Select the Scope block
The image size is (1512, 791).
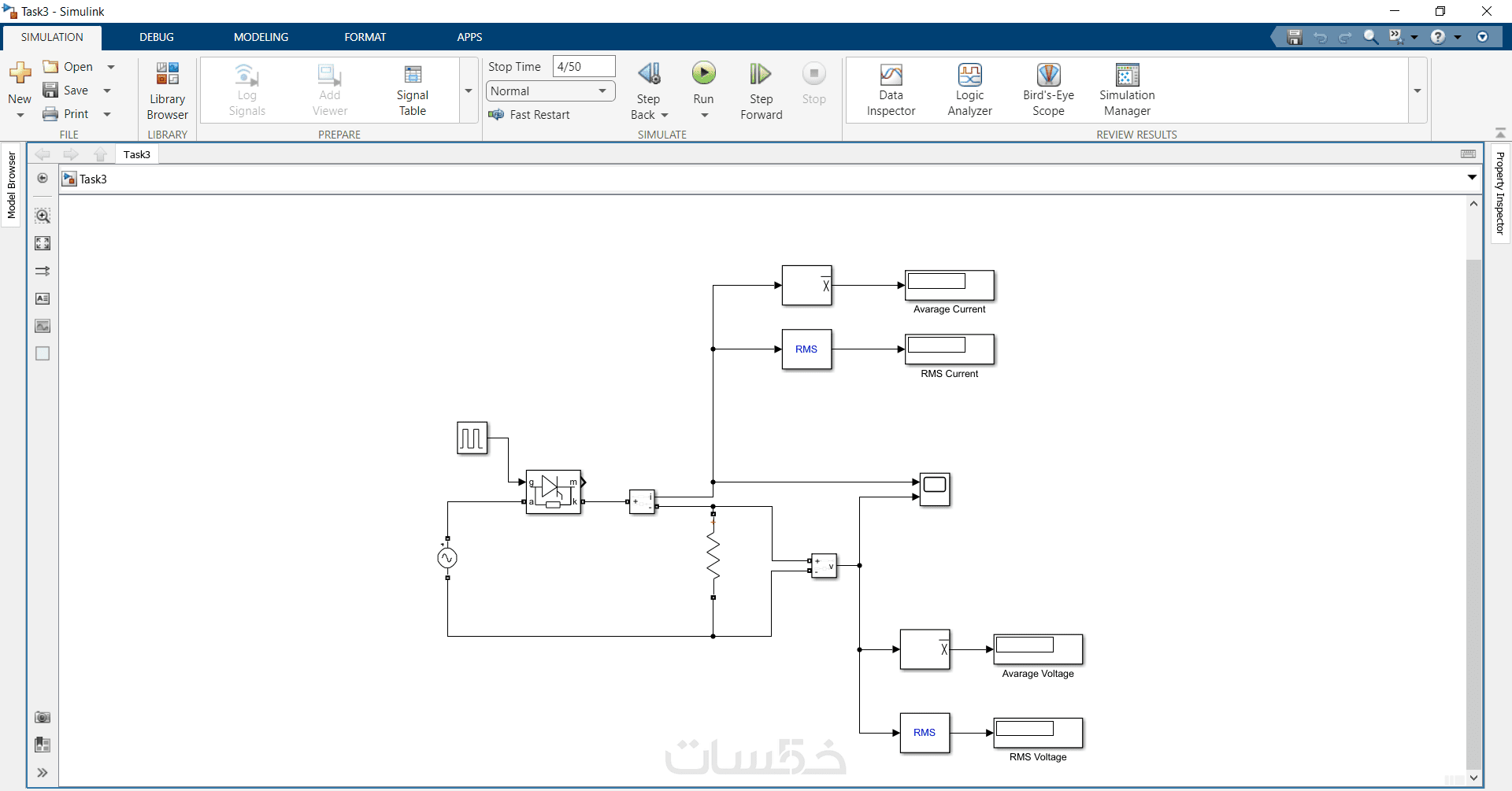click(935, 490)
